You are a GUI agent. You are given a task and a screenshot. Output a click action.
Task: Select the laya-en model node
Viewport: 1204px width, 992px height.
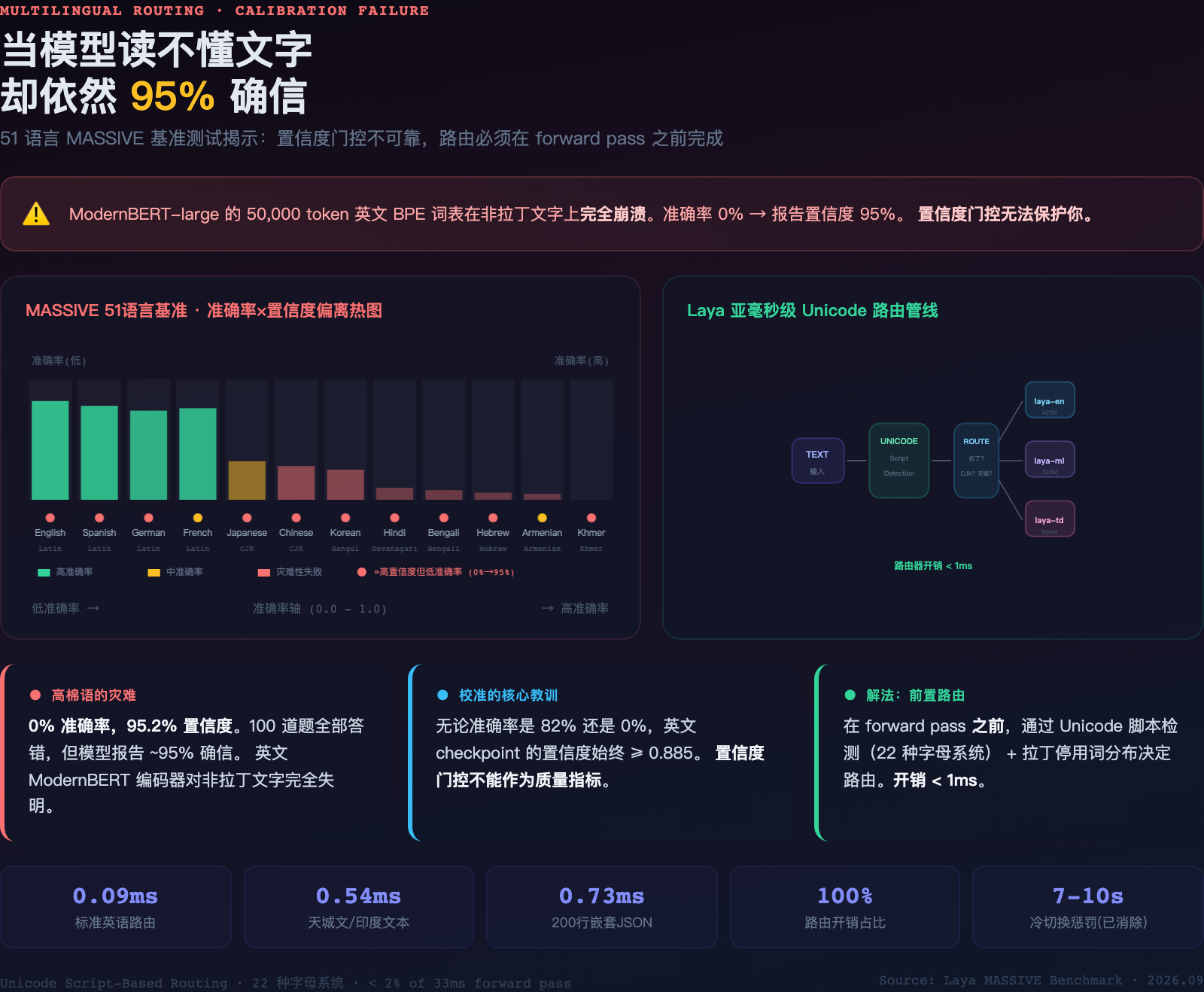coord(1049,400)
